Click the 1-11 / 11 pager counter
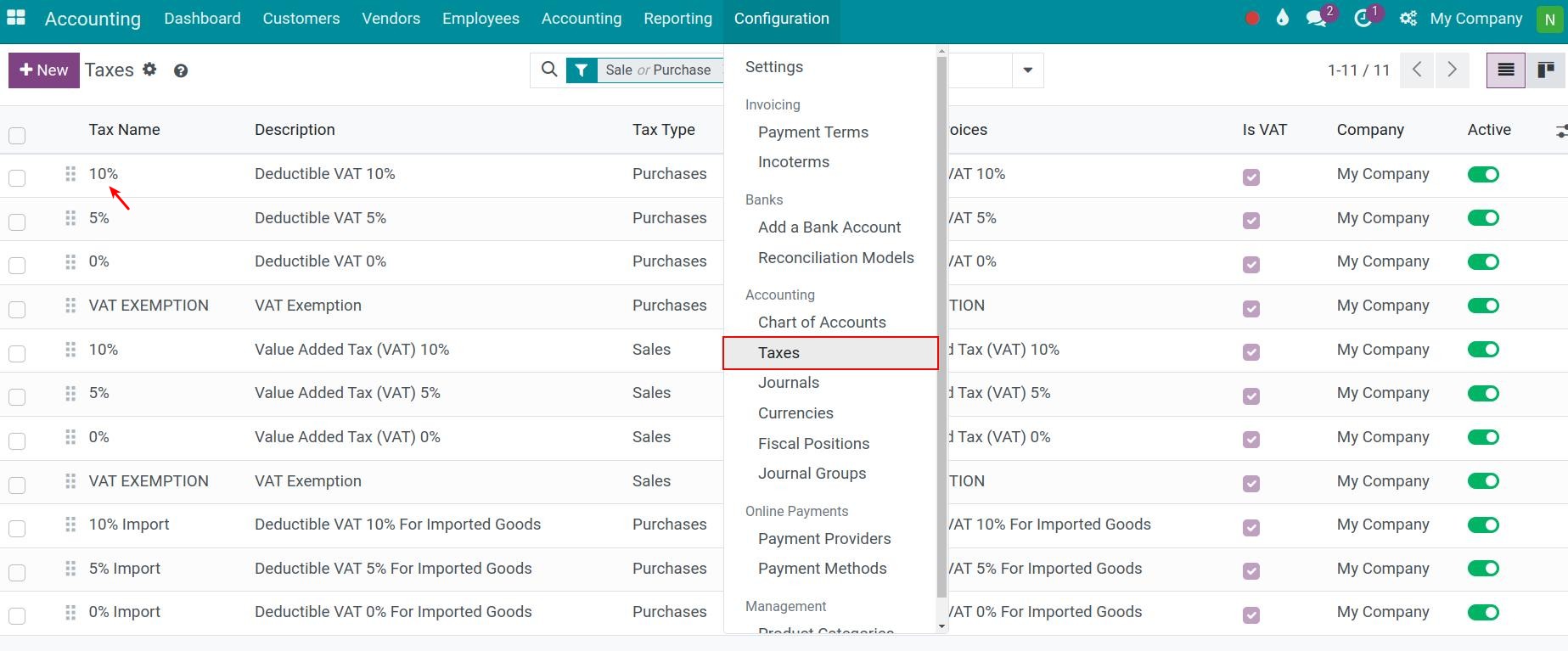 pos(1358,70)
